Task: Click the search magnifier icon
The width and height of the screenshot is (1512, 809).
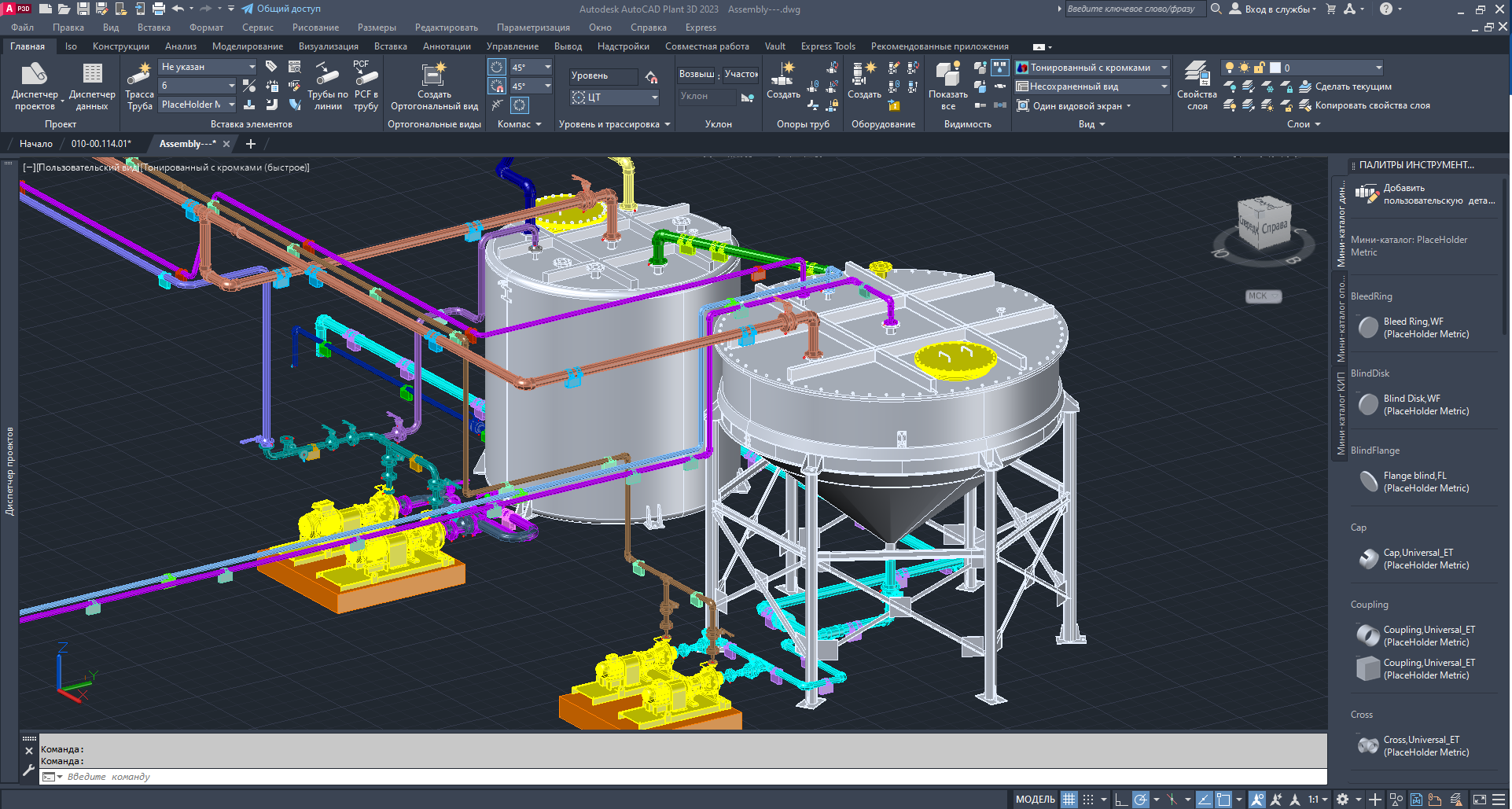Action: click(x=1216, y=9)
